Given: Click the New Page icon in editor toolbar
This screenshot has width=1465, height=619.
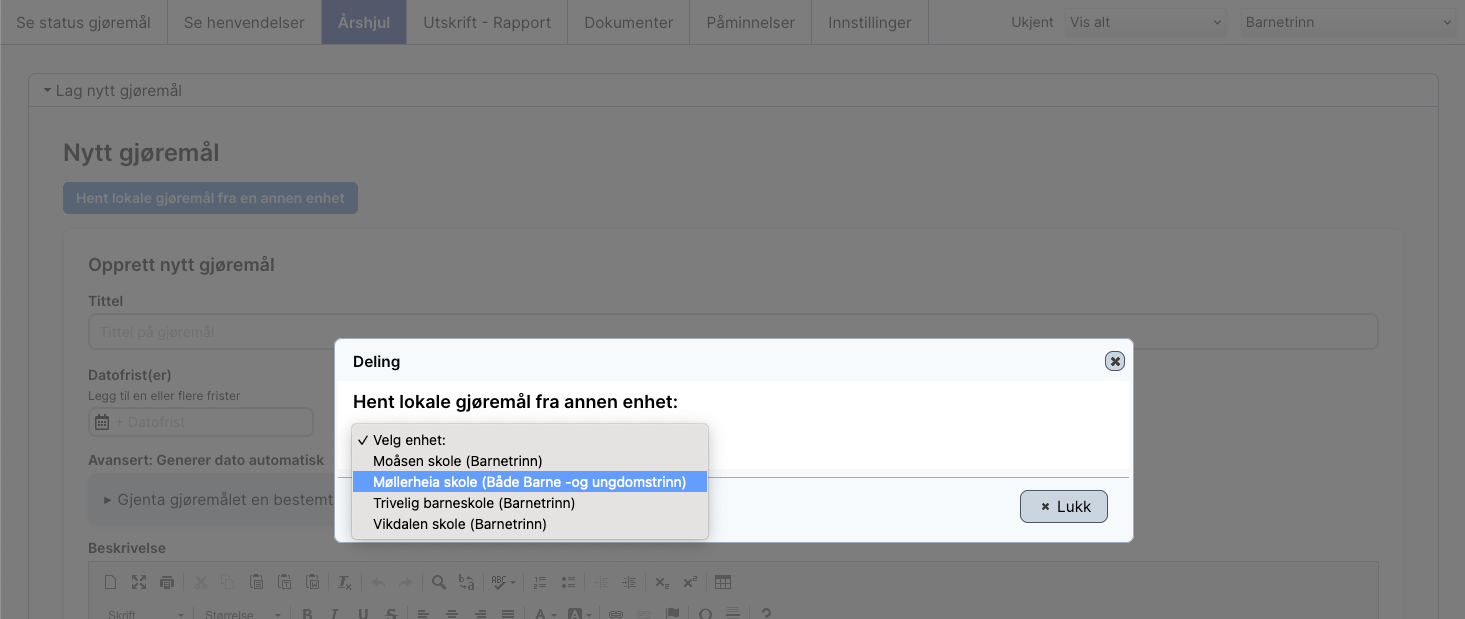Looking at the screenshot, I should click(111, 582).
